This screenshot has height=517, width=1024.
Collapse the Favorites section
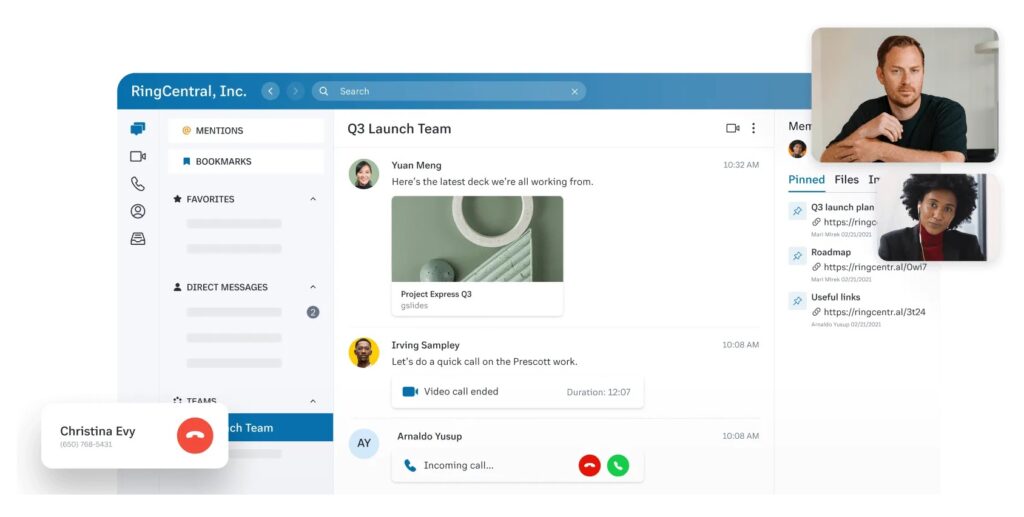coord(313,199)
